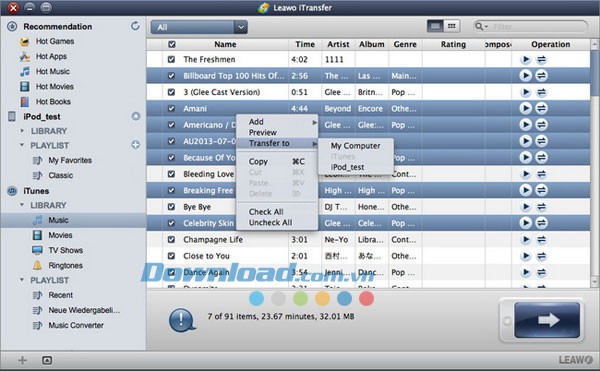The width and height of the screenshot is (600, 371).
Task: Transfer The Freshmen track icon
Action: [541, 59]
